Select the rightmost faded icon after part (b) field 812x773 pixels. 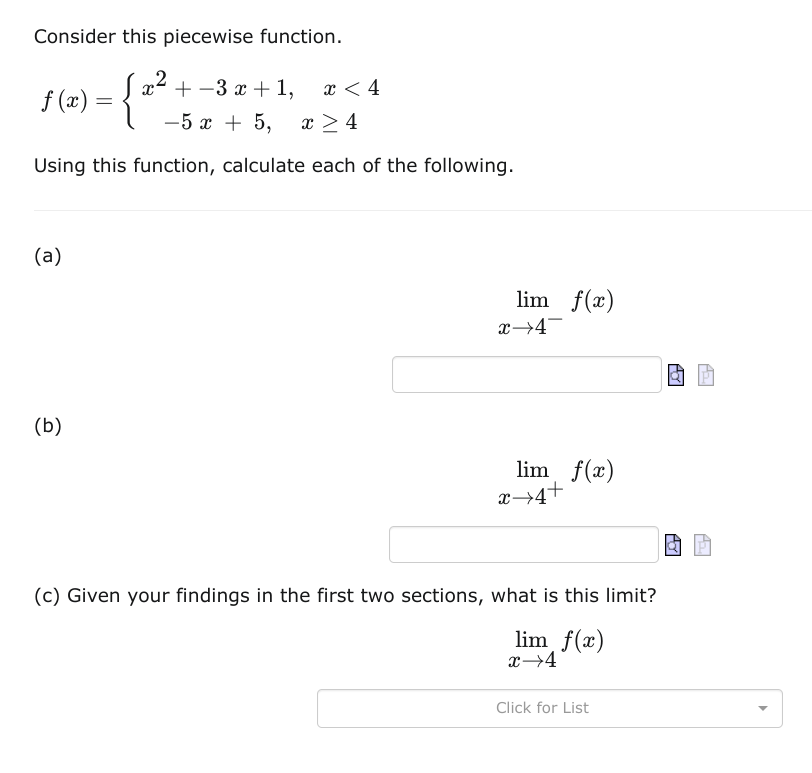[700, 544]
